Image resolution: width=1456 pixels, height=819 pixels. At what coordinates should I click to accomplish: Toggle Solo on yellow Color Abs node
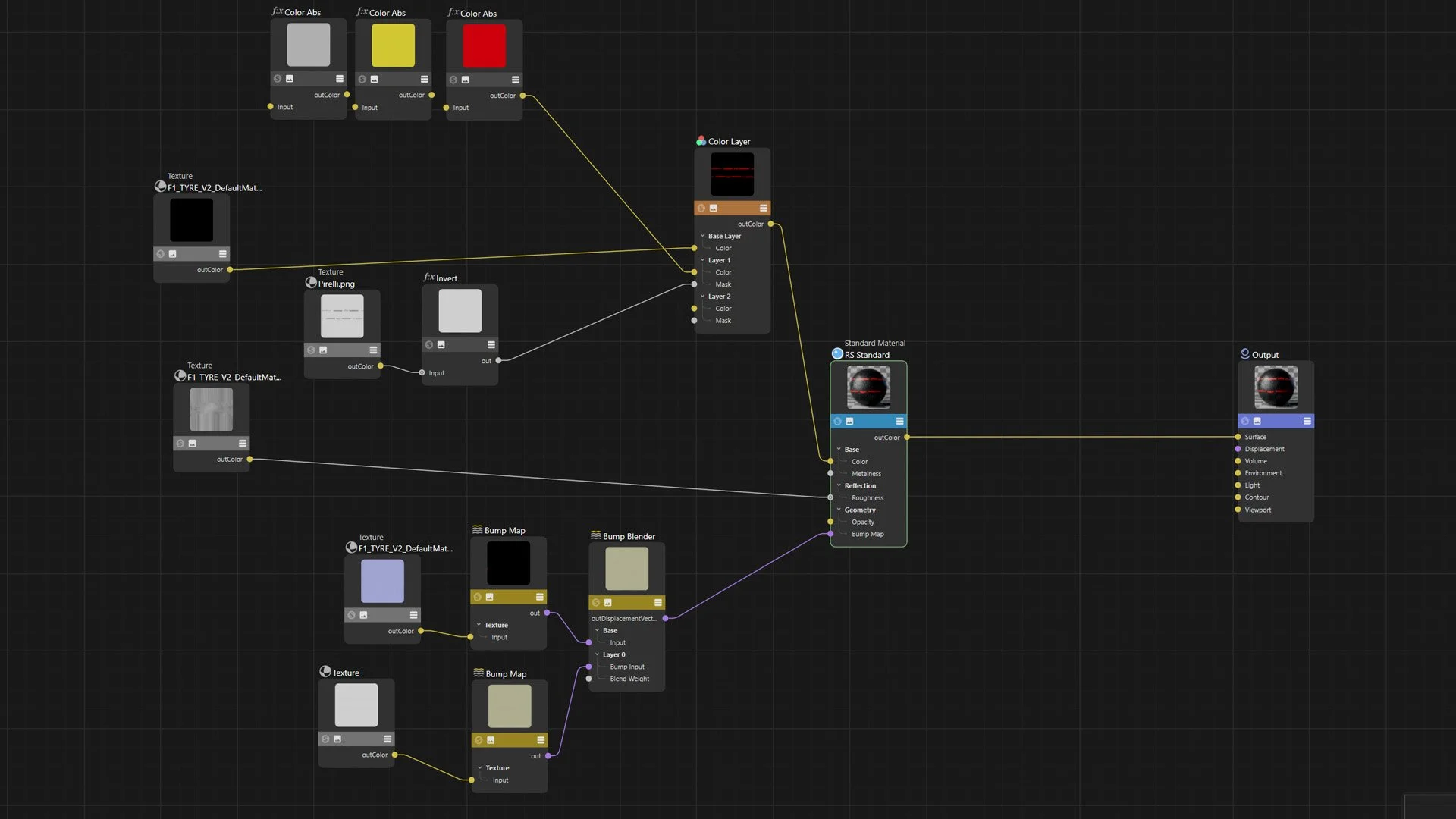(362, 79)
